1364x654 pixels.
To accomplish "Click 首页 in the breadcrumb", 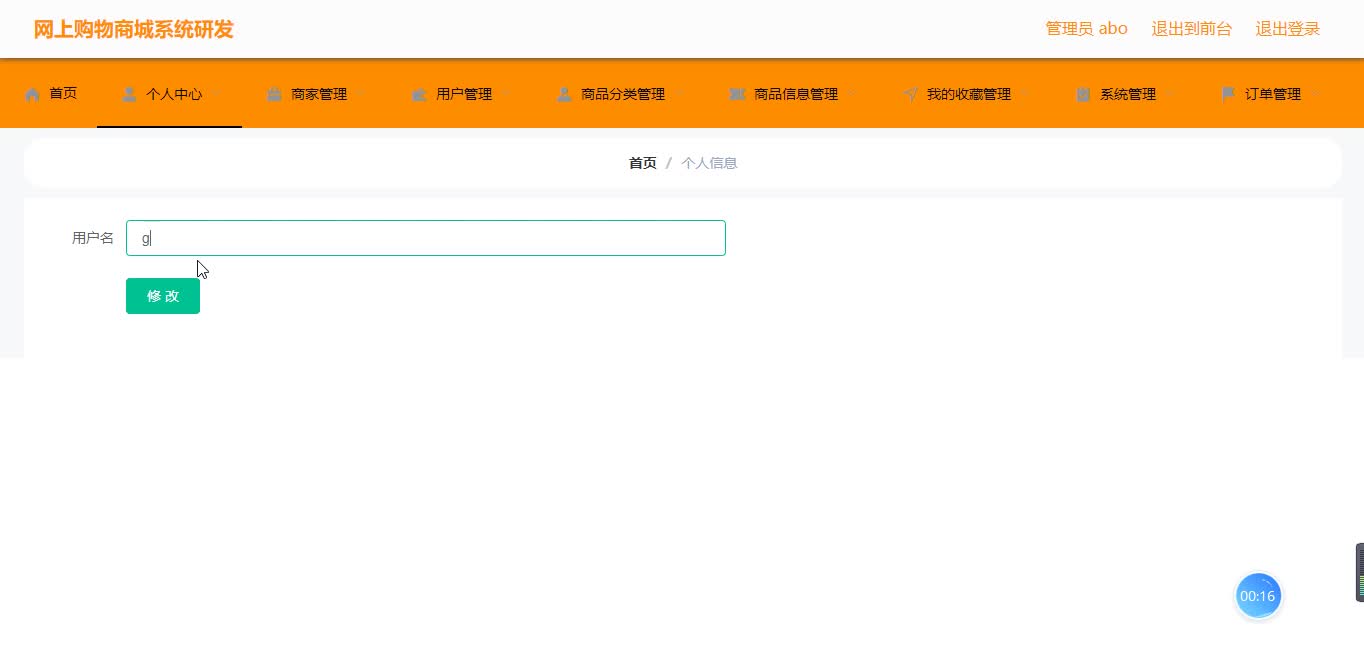I will (643, 163).
